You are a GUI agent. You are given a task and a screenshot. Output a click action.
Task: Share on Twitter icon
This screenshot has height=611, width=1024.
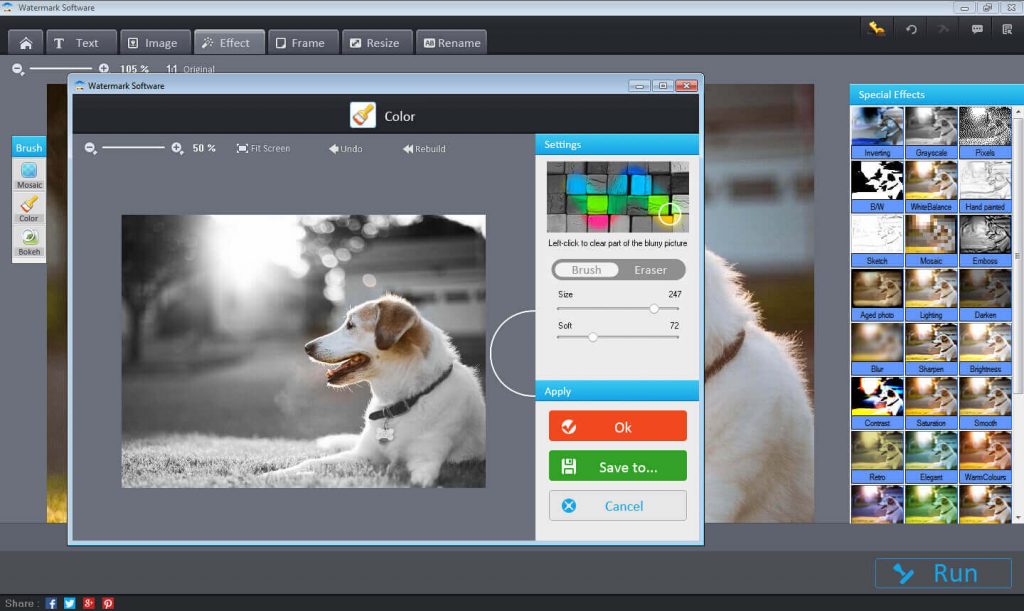pyautogui.click(x=70, y=603)
